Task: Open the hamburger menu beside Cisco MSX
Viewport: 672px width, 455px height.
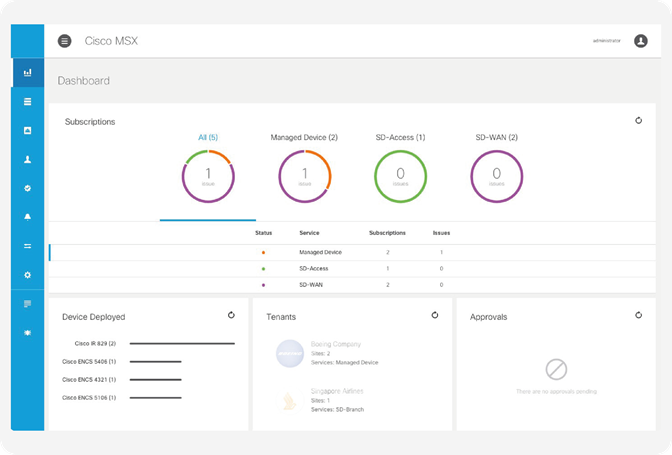Action: click(65, 41)
